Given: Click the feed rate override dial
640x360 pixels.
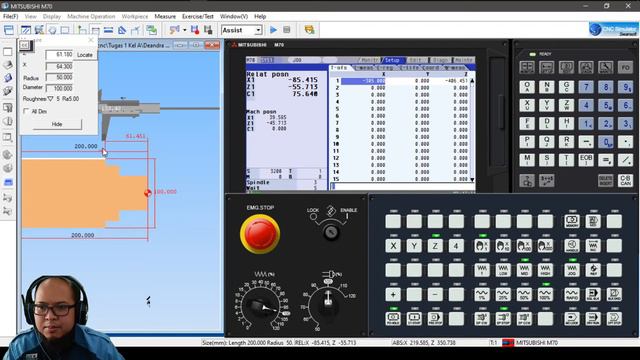Looking at the screenshot, I should click(x=260, y=307).
